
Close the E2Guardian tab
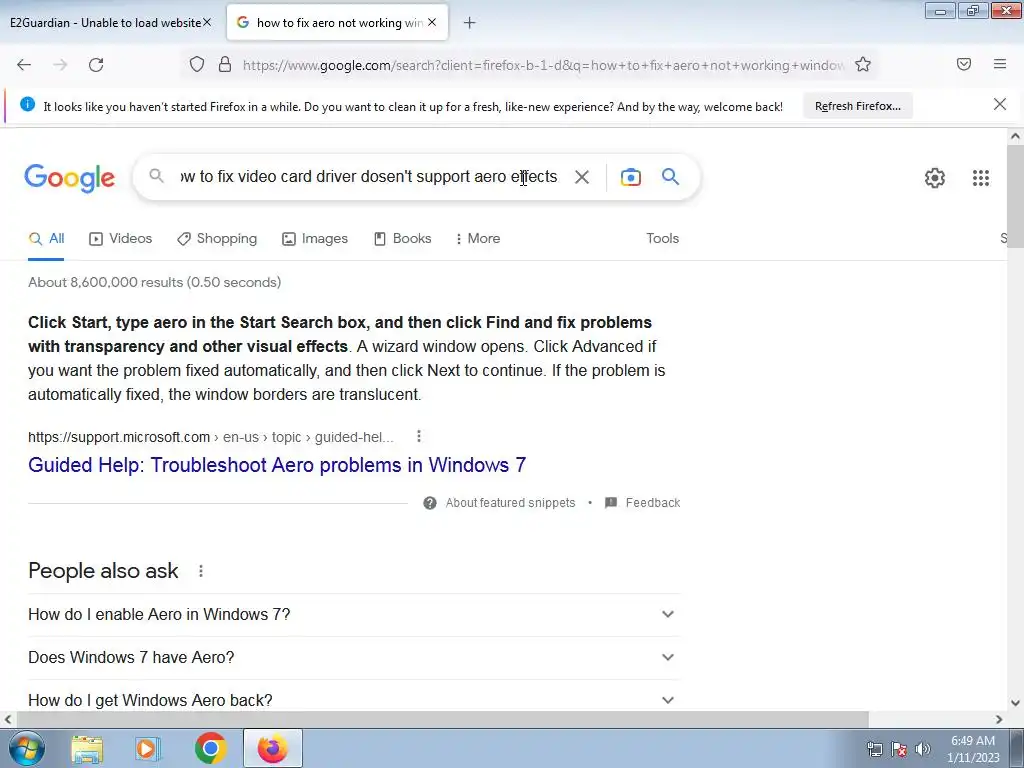tap(207, 22)
